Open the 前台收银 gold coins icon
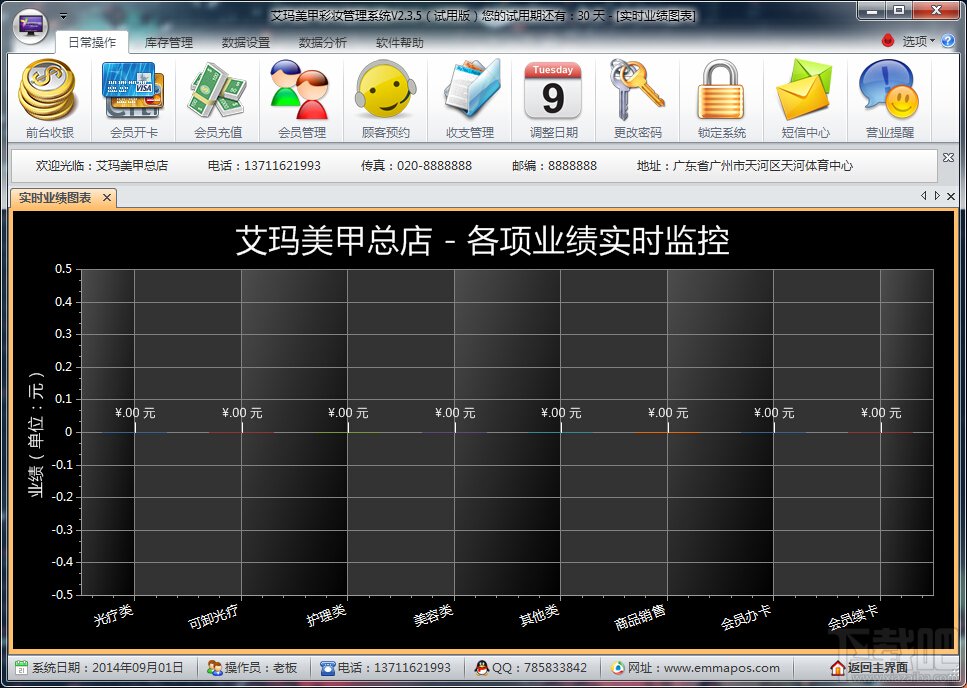The width and height of the screenshot is (967, 688). [49, 89]
